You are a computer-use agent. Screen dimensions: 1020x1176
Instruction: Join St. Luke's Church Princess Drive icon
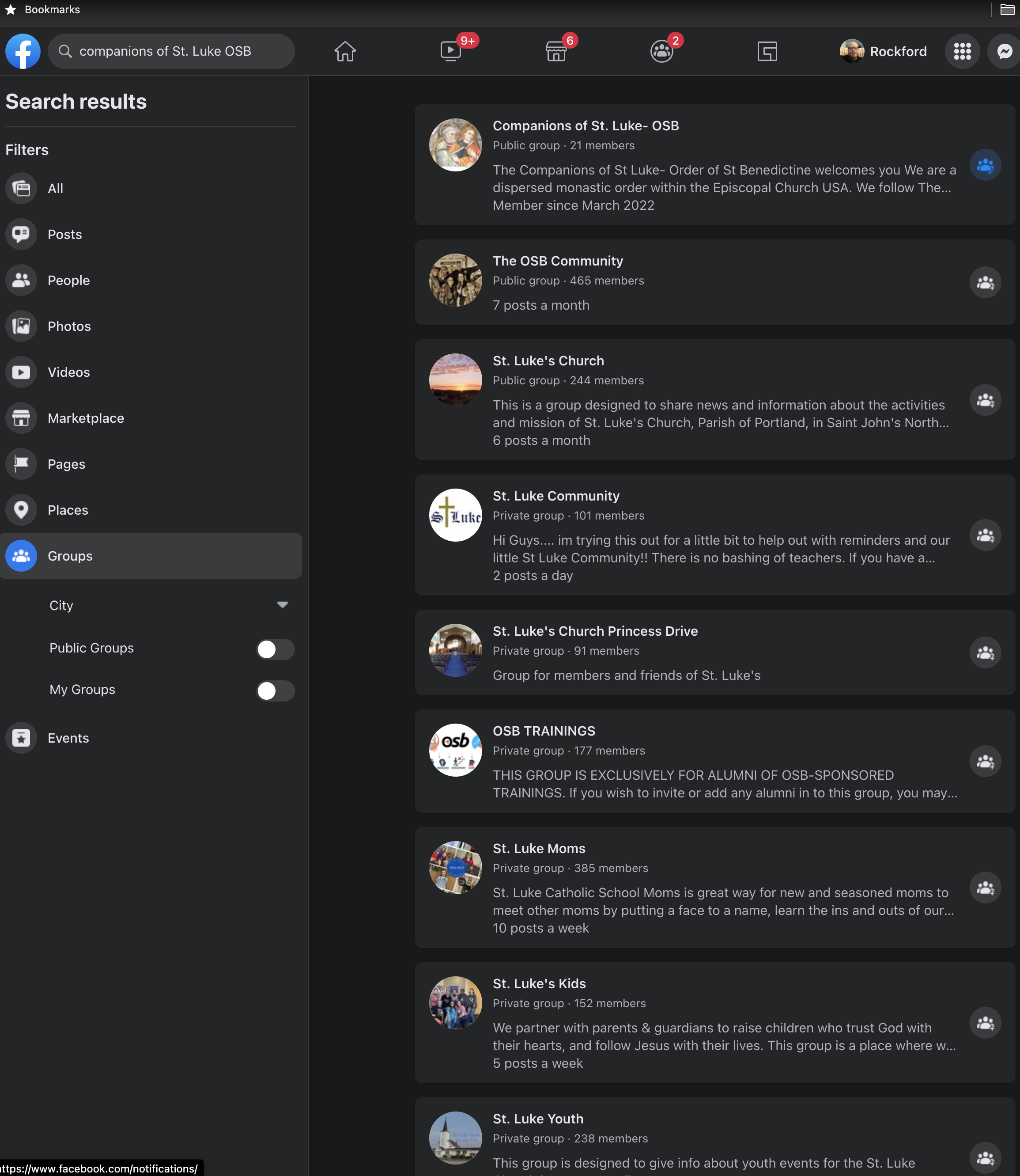[985, 652]
